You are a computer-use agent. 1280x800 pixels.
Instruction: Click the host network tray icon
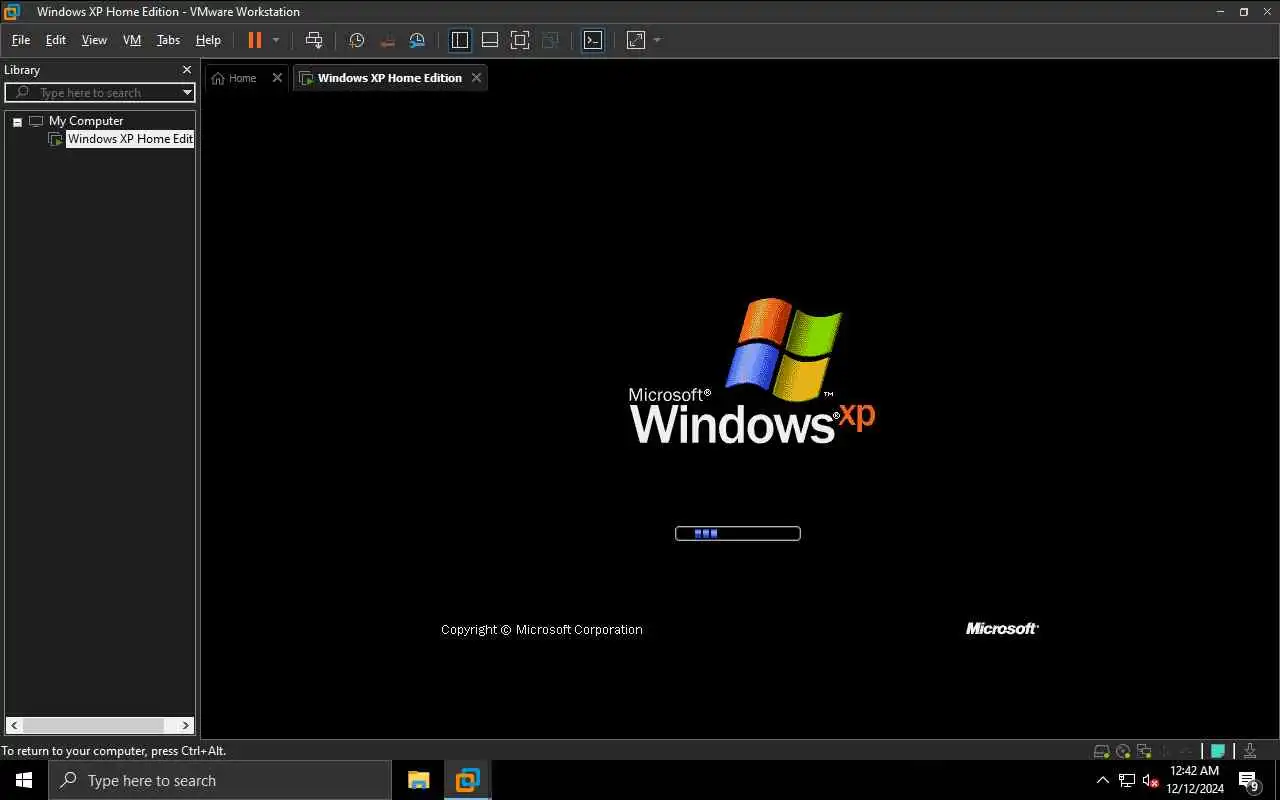(x=1126, y=780)
